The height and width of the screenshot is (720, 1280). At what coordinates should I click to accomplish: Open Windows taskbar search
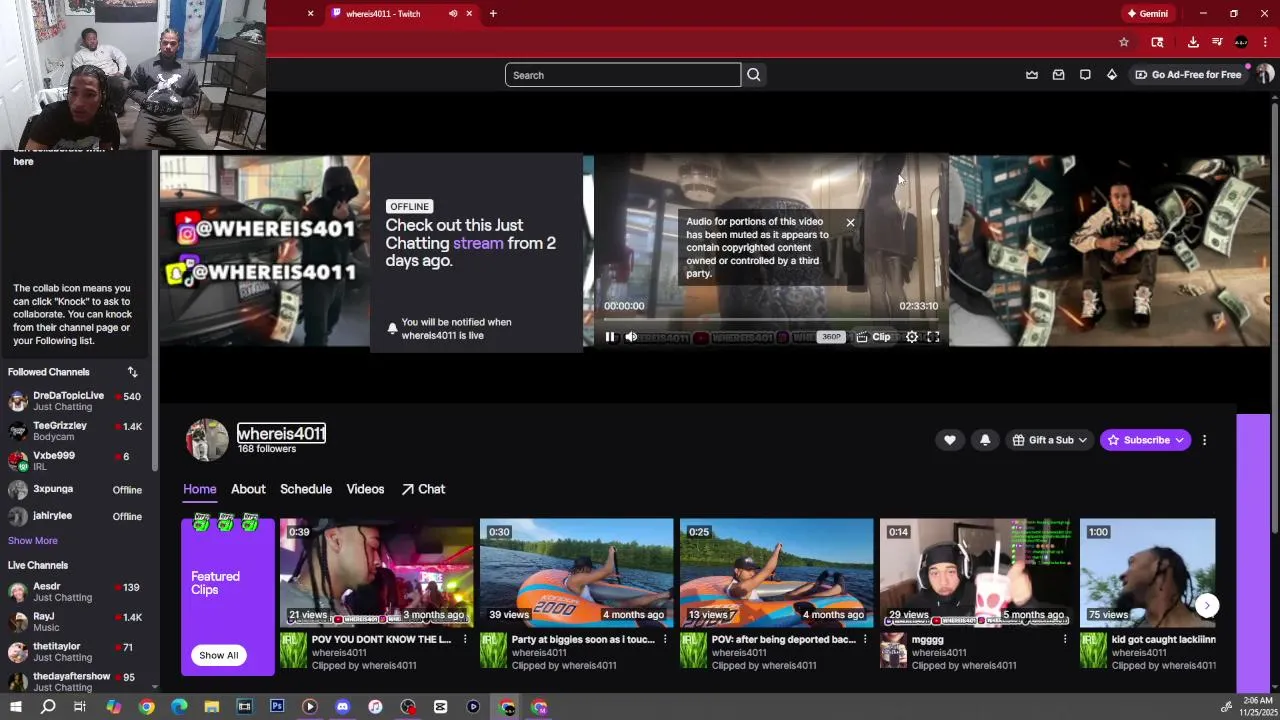[x=48, y=707]
